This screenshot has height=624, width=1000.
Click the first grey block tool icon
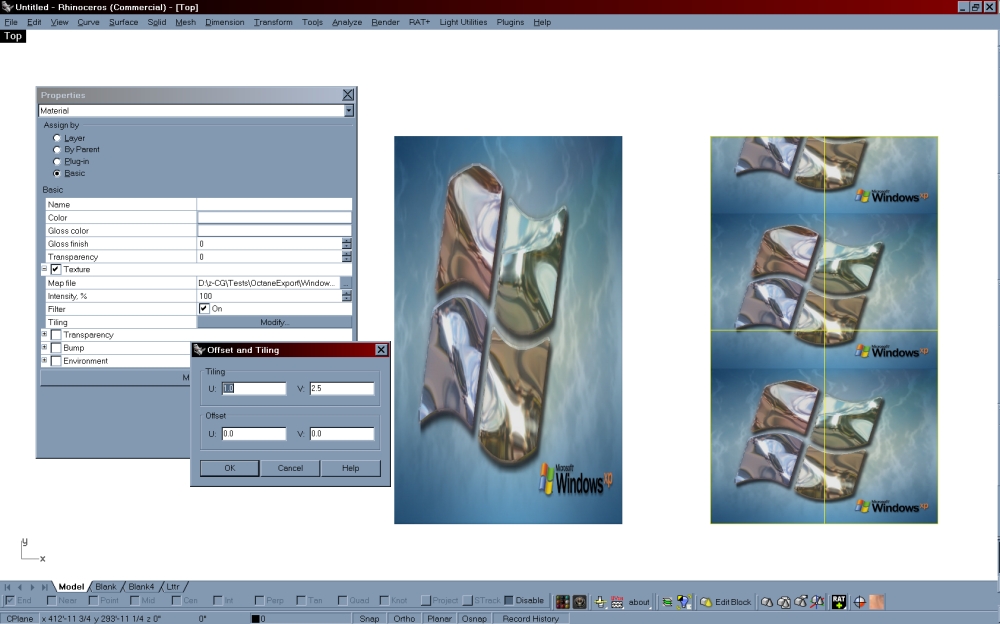point(767,602)
